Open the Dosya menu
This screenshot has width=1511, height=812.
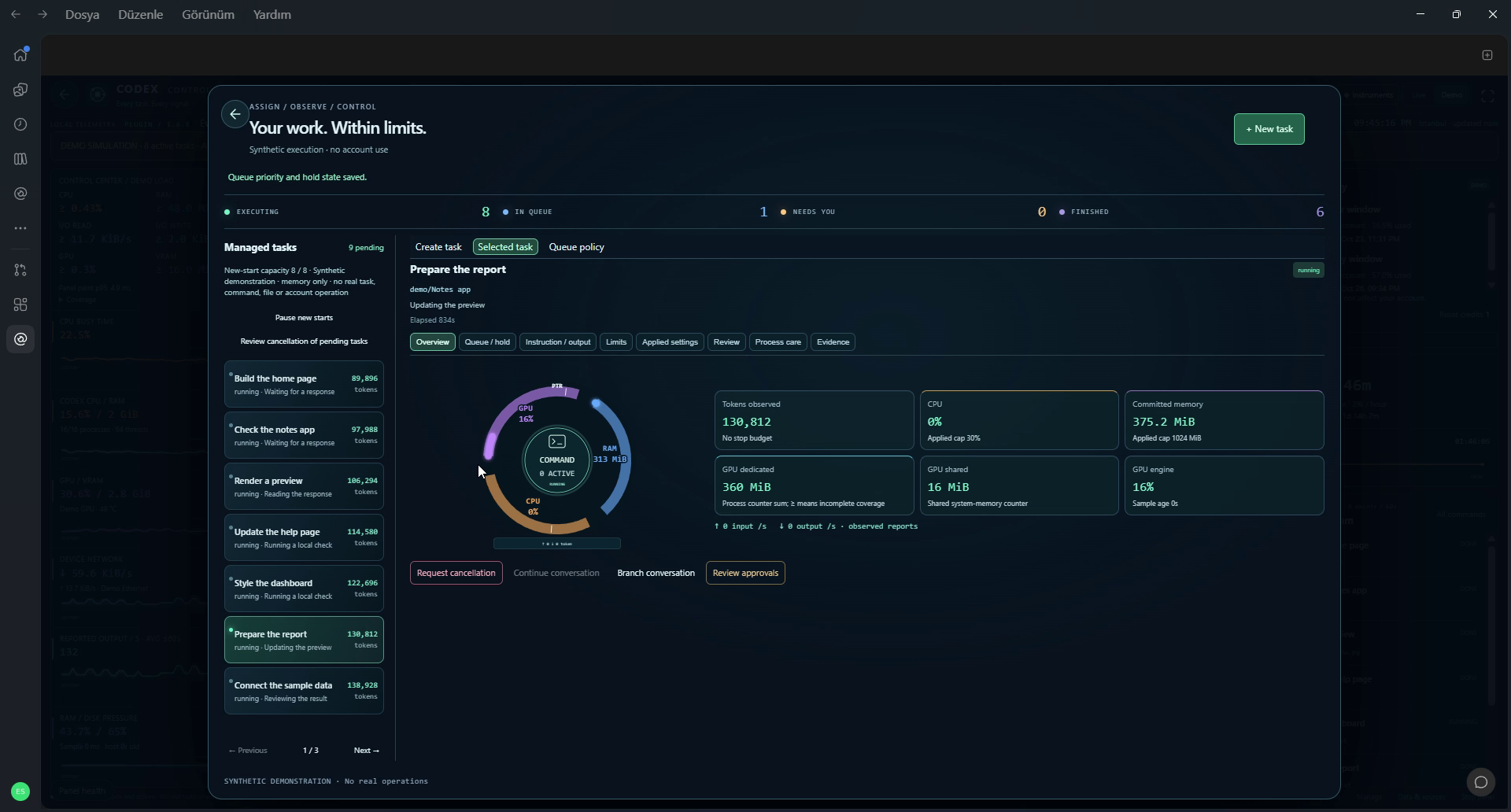[x=82, y=15]
